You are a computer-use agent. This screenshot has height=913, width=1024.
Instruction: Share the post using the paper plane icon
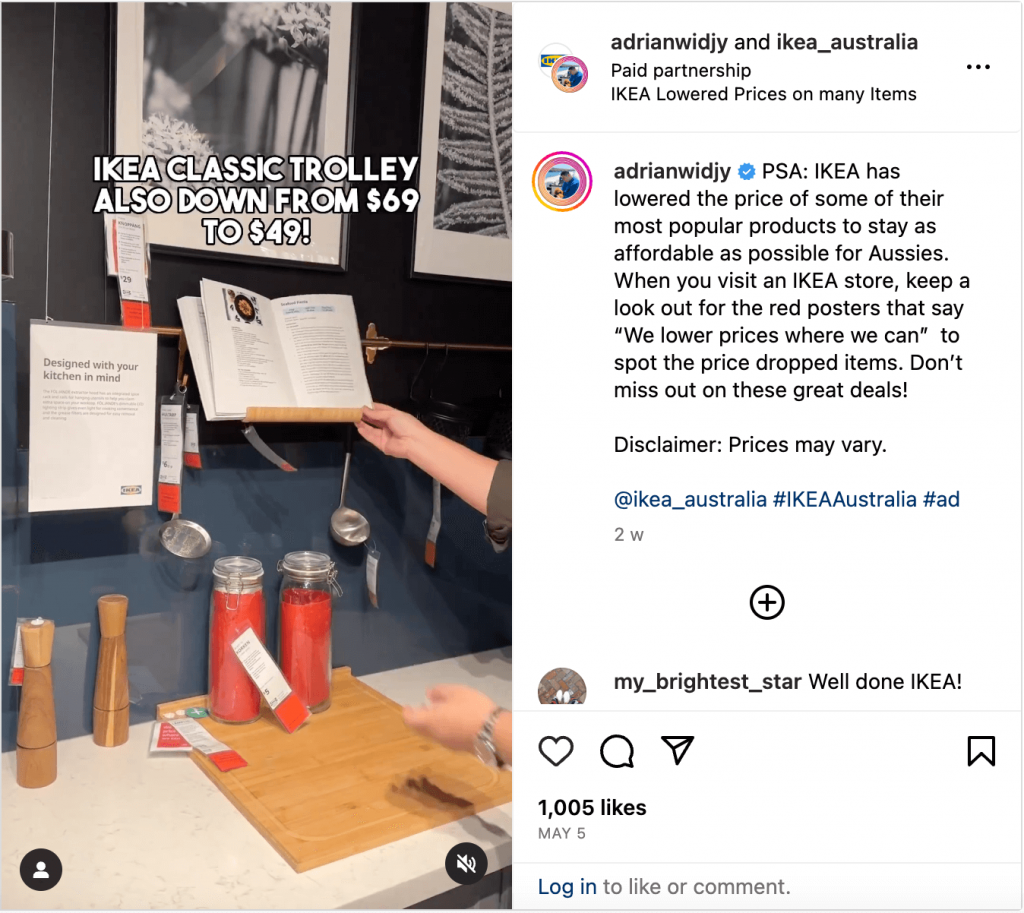pyautogui.click(x=677, y=750)
